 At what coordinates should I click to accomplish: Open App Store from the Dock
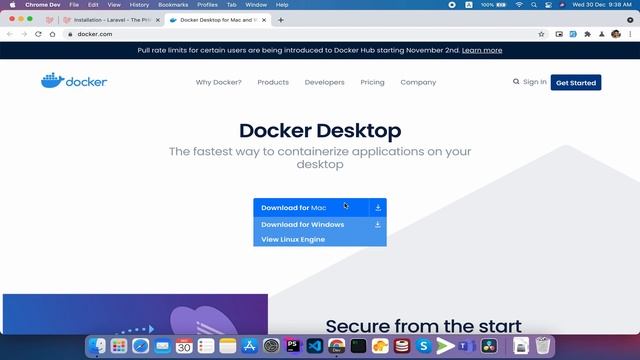[x=249, y=346]
